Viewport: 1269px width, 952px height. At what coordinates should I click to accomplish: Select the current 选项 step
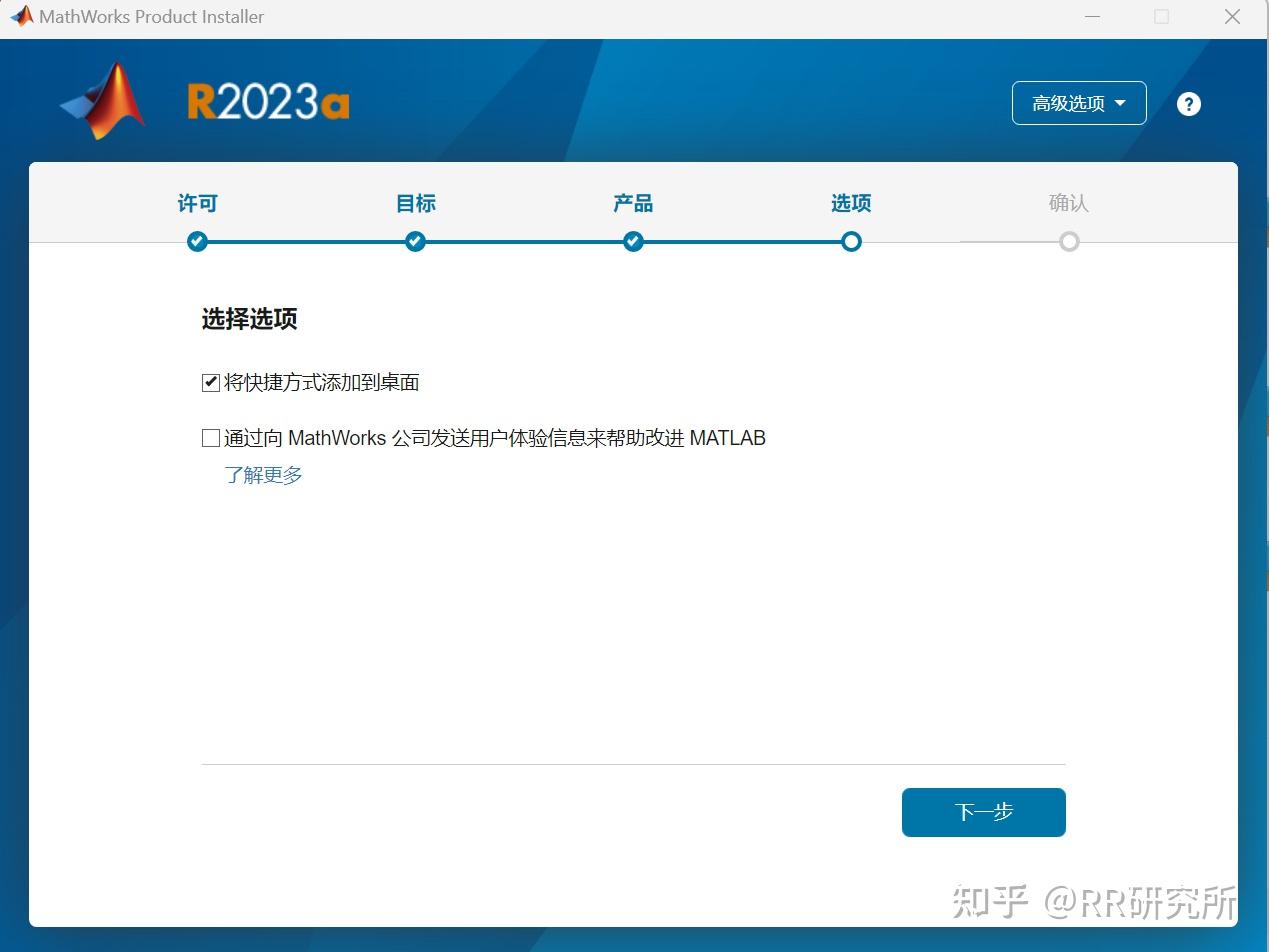click(851, 204)
